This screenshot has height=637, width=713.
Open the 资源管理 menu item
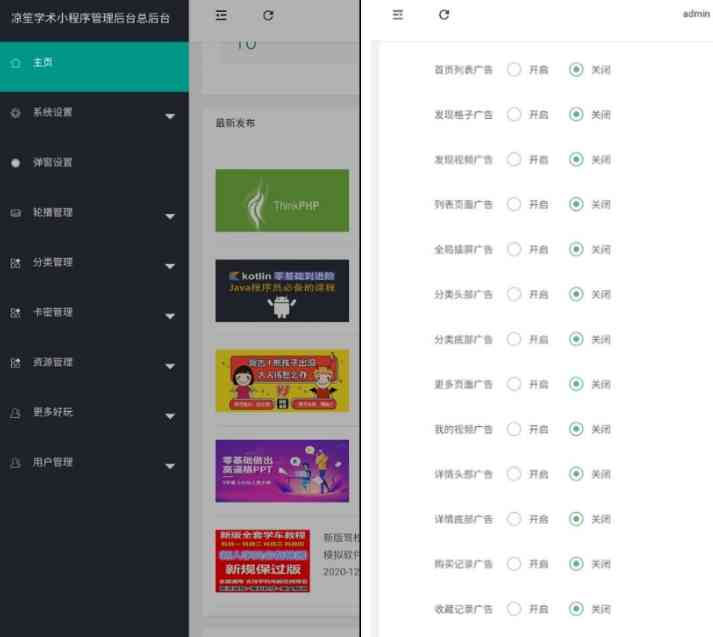(x=52, y=363)
